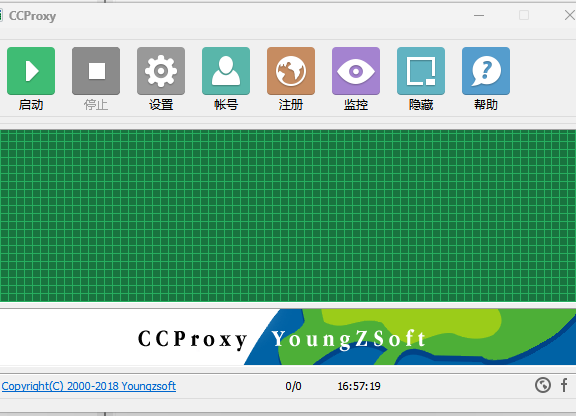The height and width of the screenshot is (416, 576).
Task: Open the 帮助 help question icon
Action: click(486, 71)
